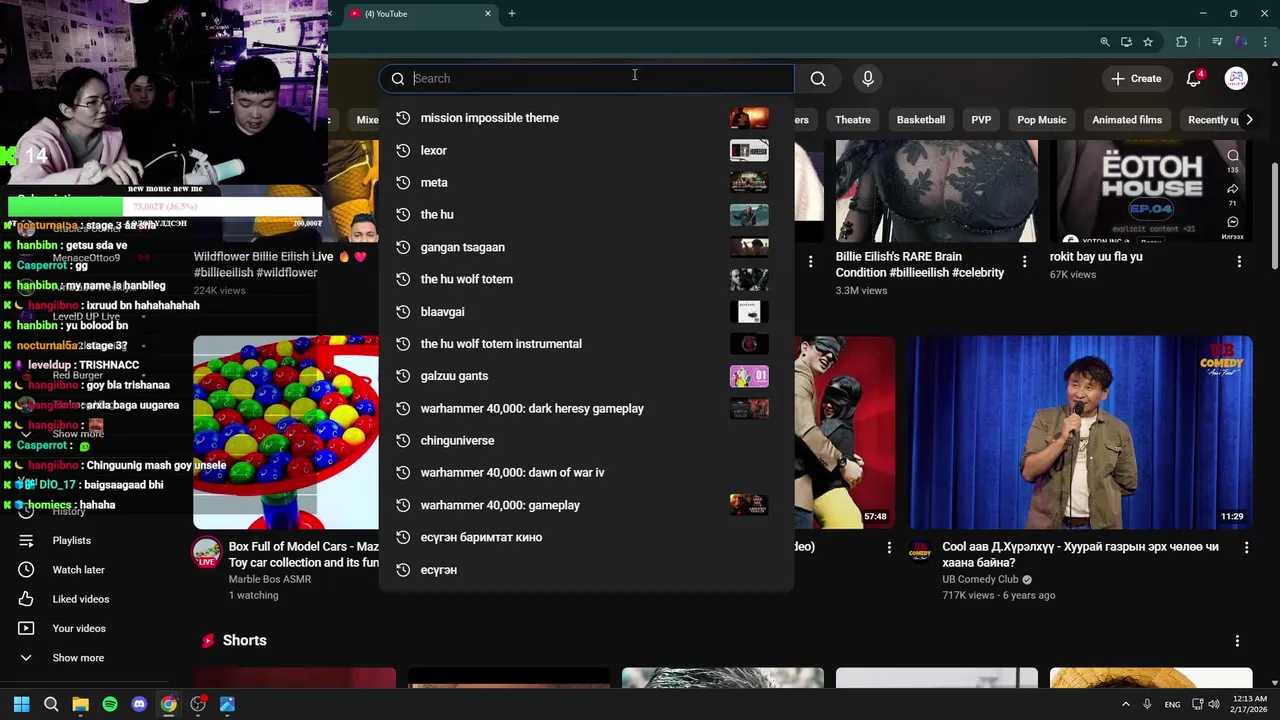Open options menu for Cool аав video
This screenshot has width=1280, height=720.
click(x=1246, y=548)
